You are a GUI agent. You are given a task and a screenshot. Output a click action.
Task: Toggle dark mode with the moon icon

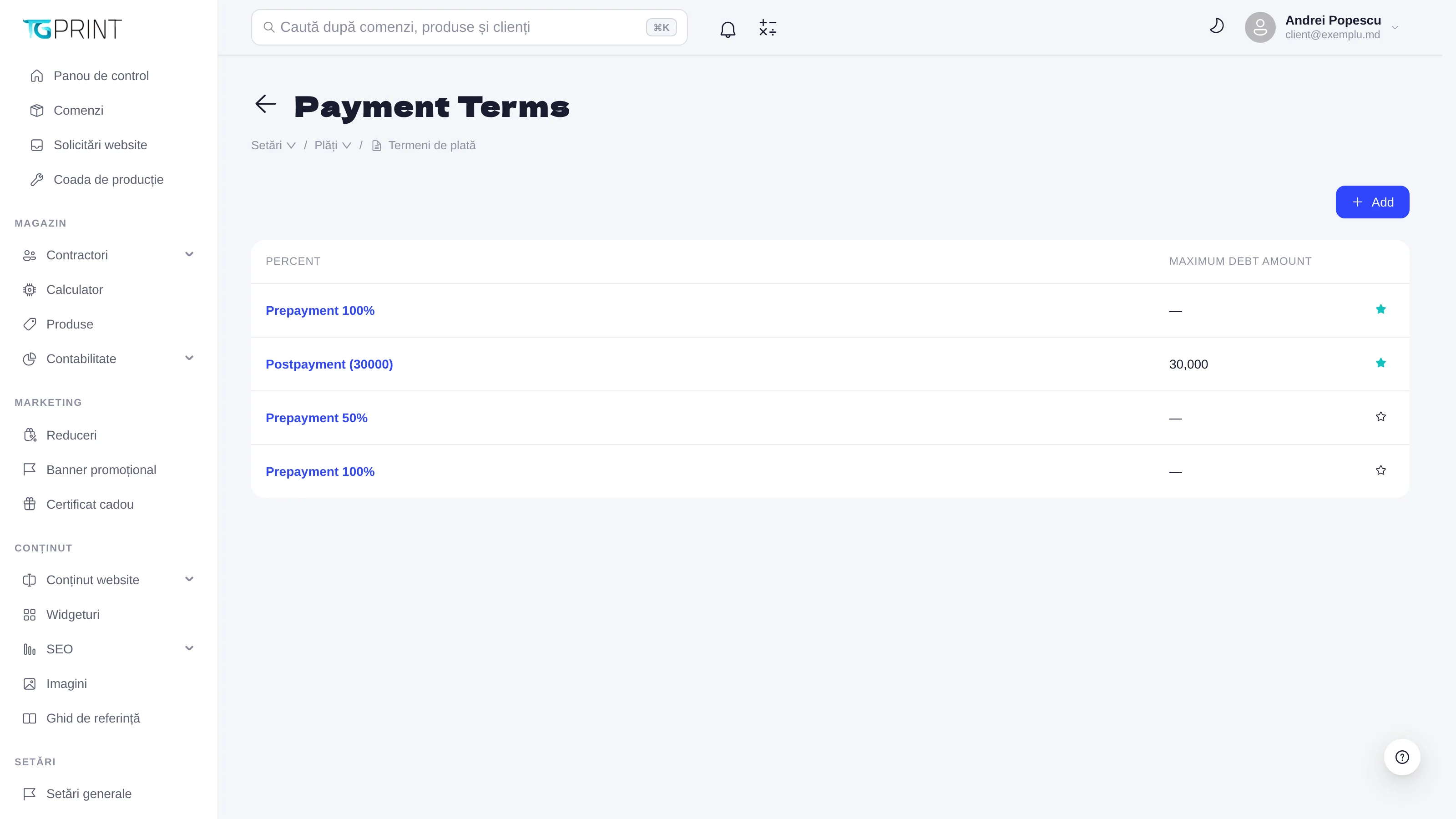(1216, 26)
